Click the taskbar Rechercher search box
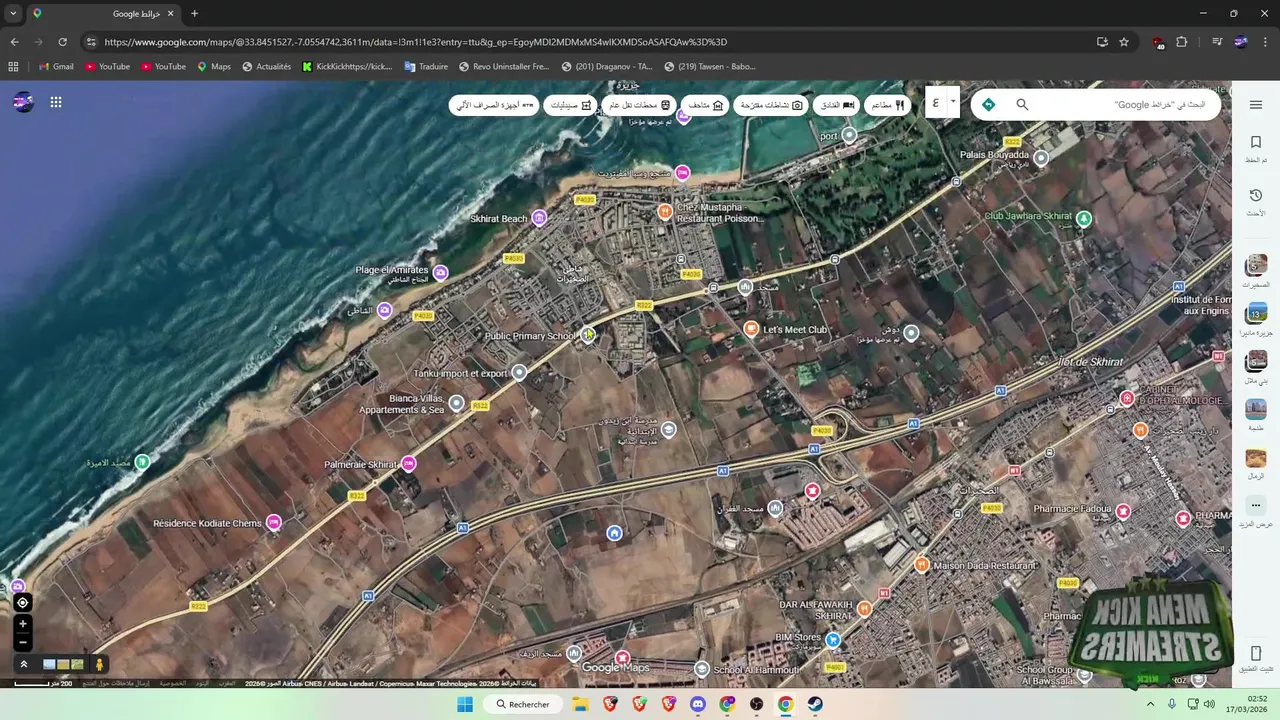The width and height of the screenshot is (1280, 720). (x=522, y=704)
